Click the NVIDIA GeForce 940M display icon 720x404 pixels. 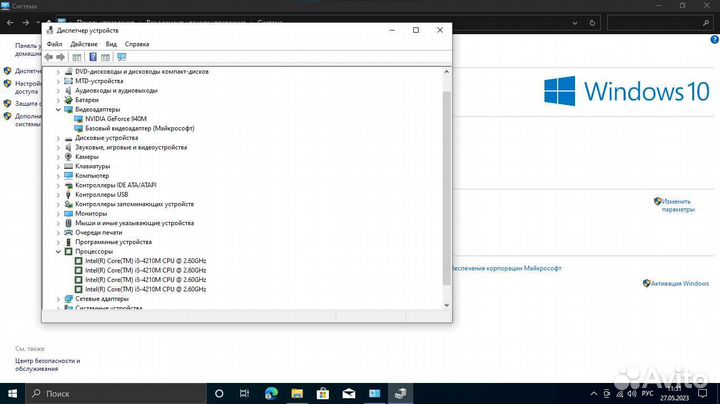79,119
